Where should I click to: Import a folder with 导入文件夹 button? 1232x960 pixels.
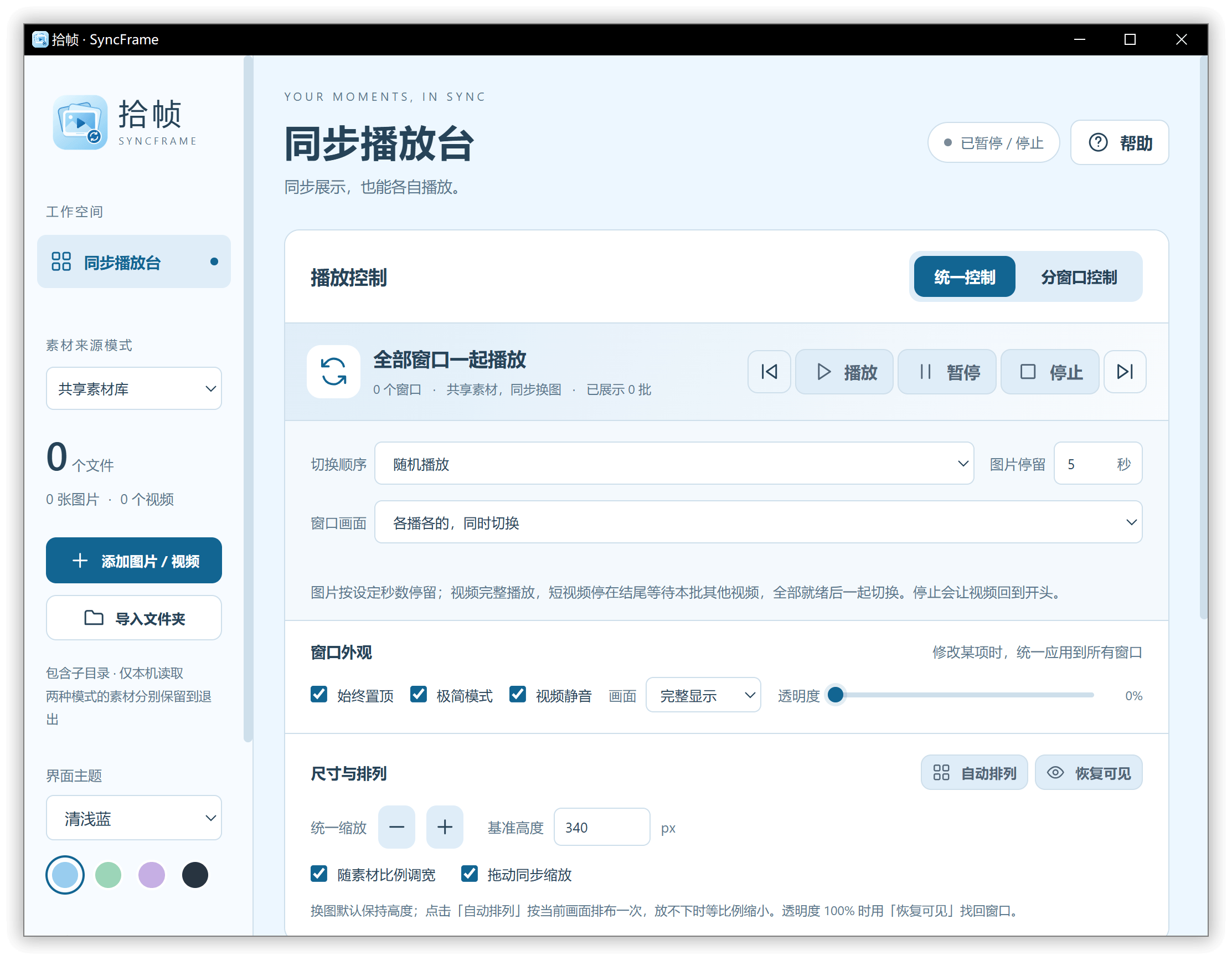[133, 619]
